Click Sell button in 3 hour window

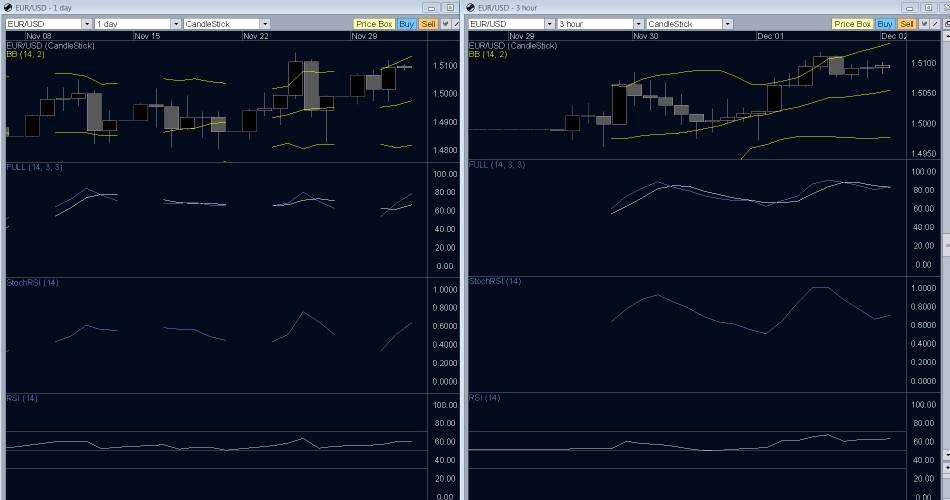(906, 24)
